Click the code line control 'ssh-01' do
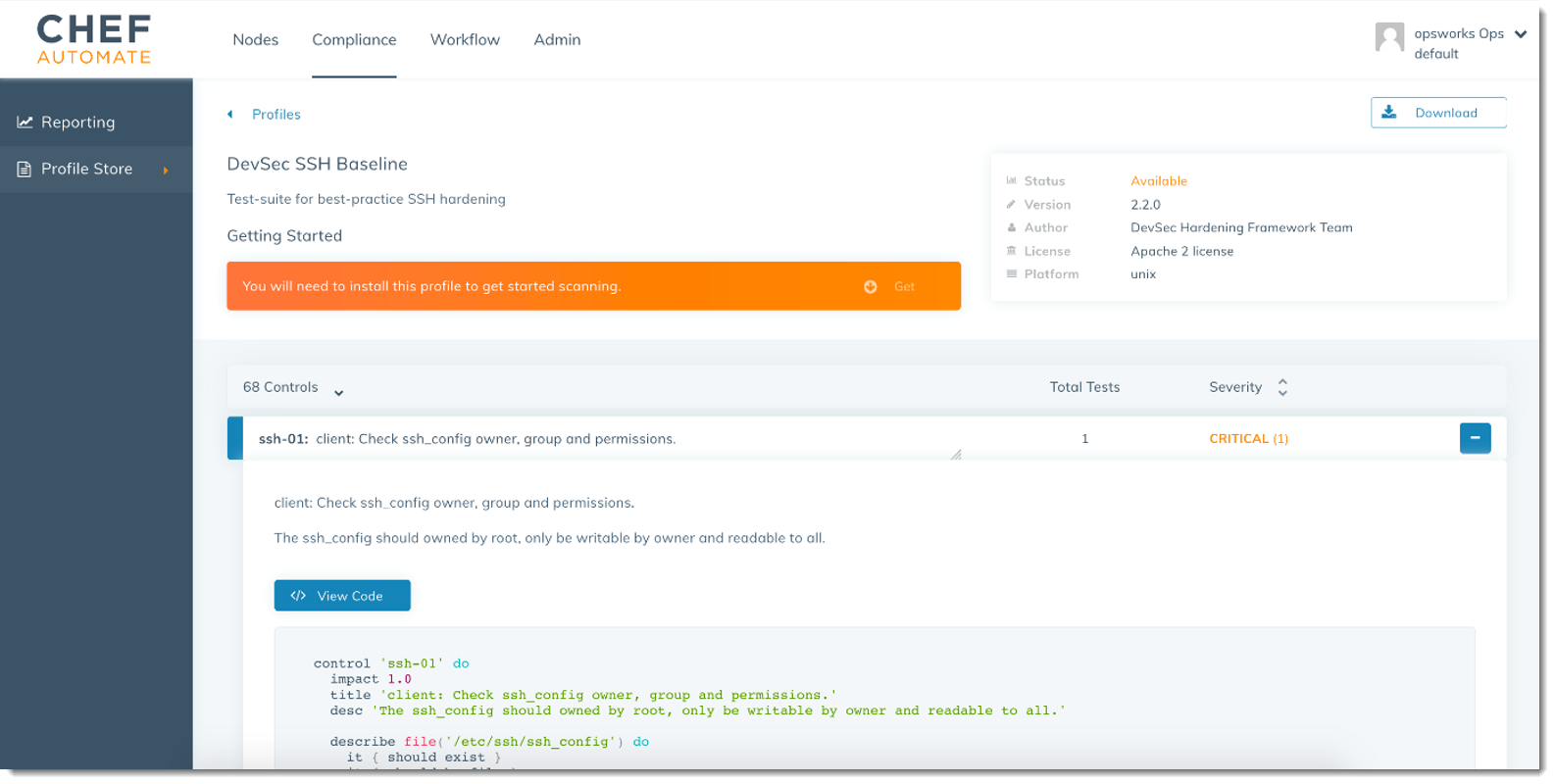Image resolution: width=1554 pixels, height=784 pixels. pyautogui.click(x=391, y=663)
